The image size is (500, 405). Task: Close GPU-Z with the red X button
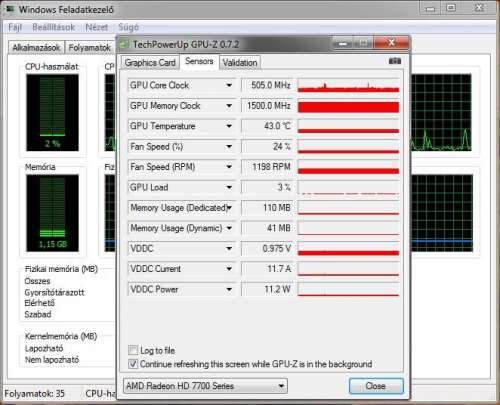(x=391, y=43)
